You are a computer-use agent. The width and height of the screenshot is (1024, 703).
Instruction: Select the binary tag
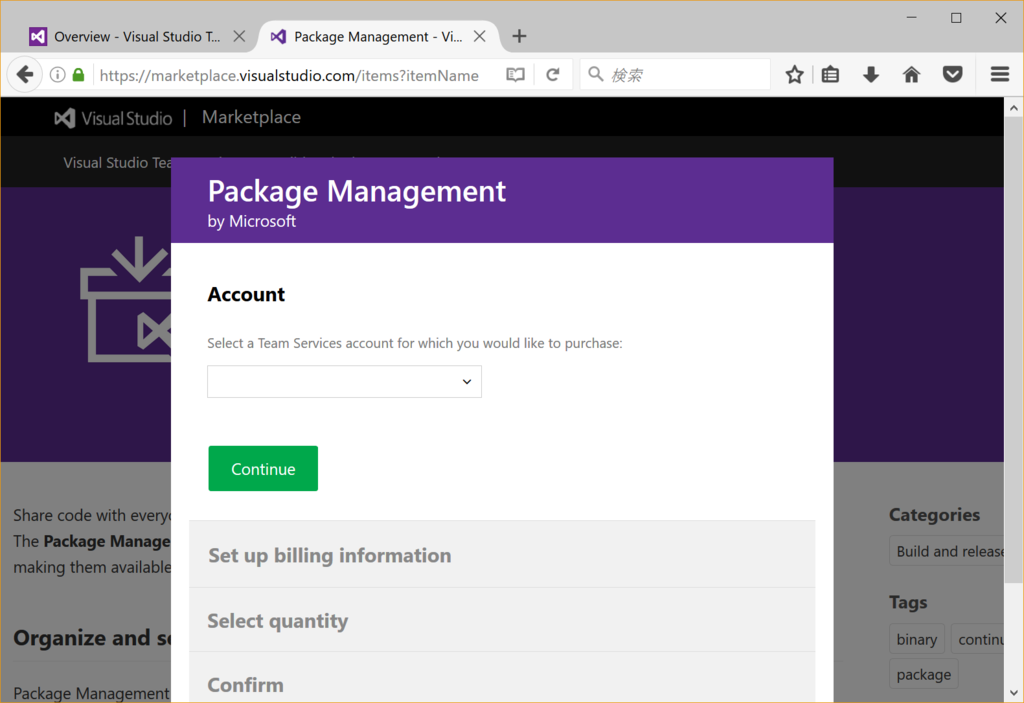click(916, 640)
